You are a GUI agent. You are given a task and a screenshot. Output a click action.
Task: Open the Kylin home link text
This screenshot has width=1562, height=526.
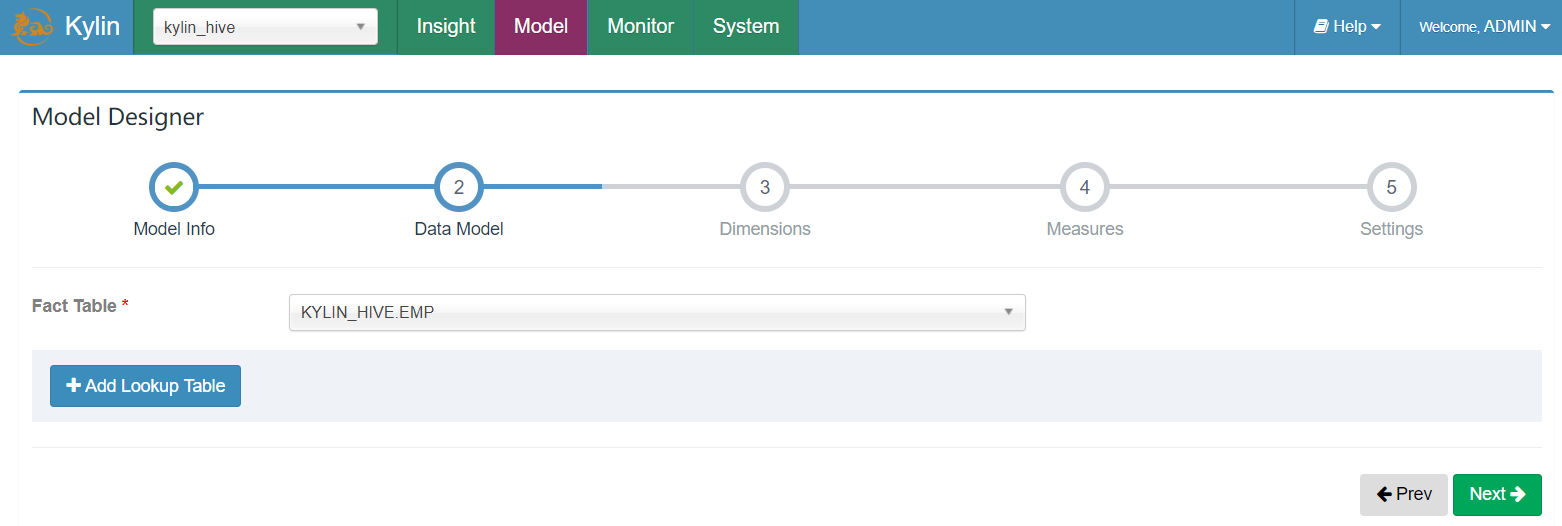(x=92, y=27)
